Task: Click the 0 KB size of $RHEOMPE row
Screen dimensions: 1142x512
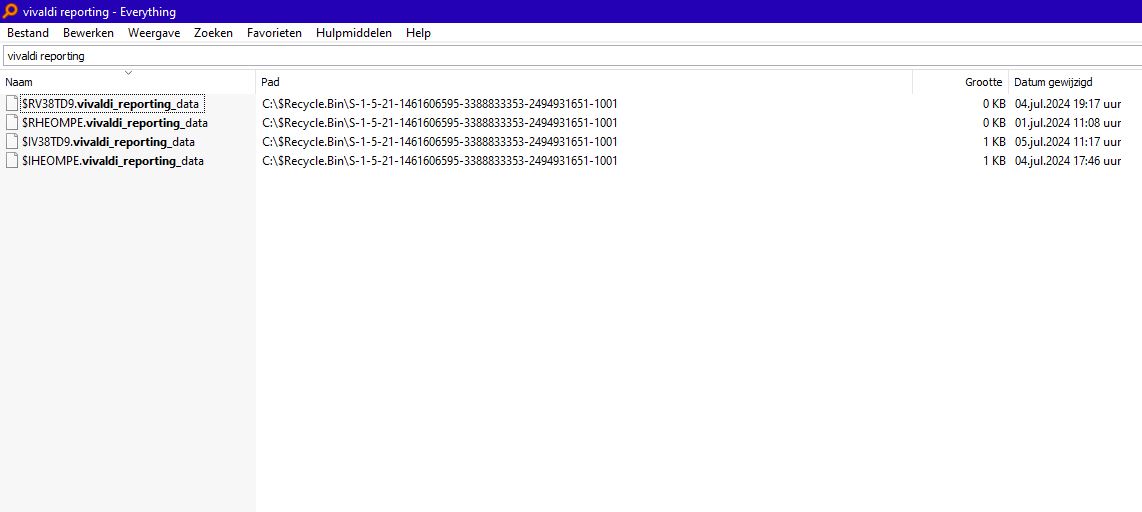Action: point(993,122)
